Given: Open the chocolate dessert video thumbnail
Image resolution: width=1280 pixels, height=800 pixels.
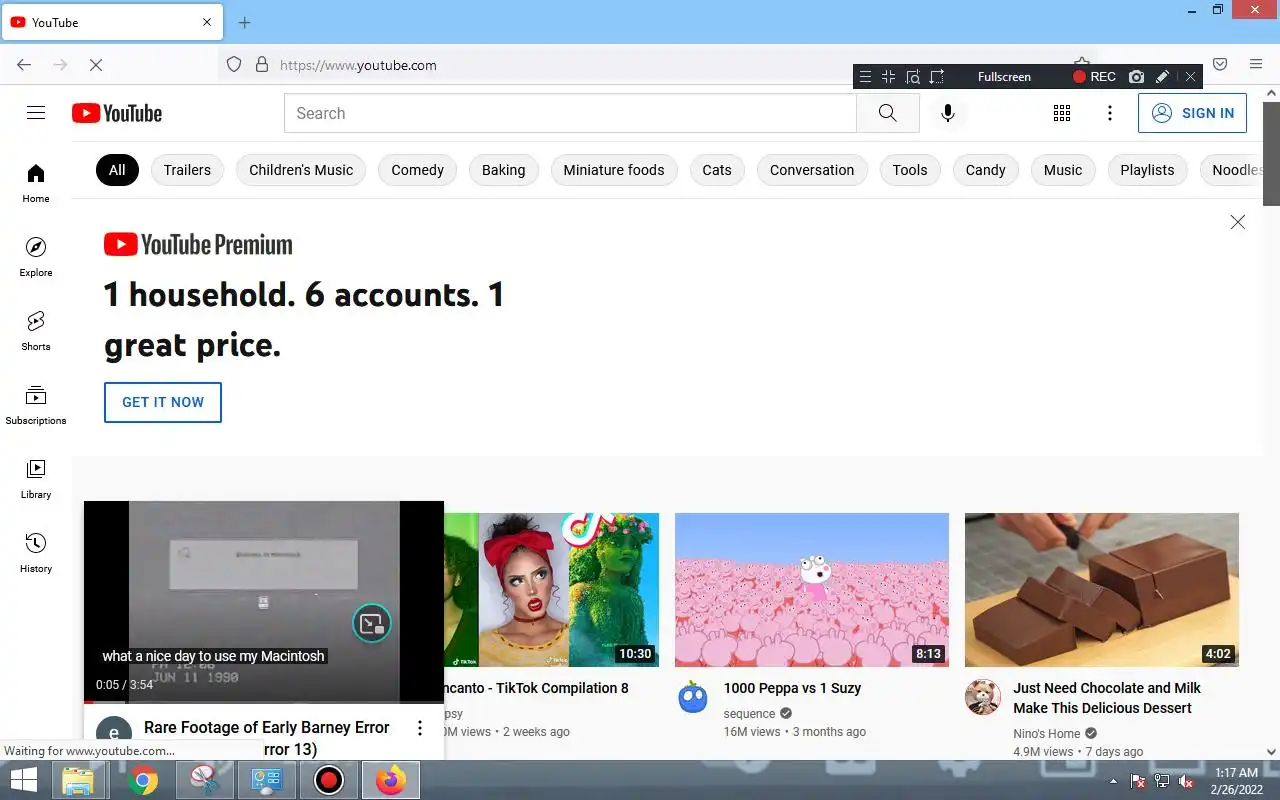Looking at the screenshot, I should click(x=1102, y=590).
